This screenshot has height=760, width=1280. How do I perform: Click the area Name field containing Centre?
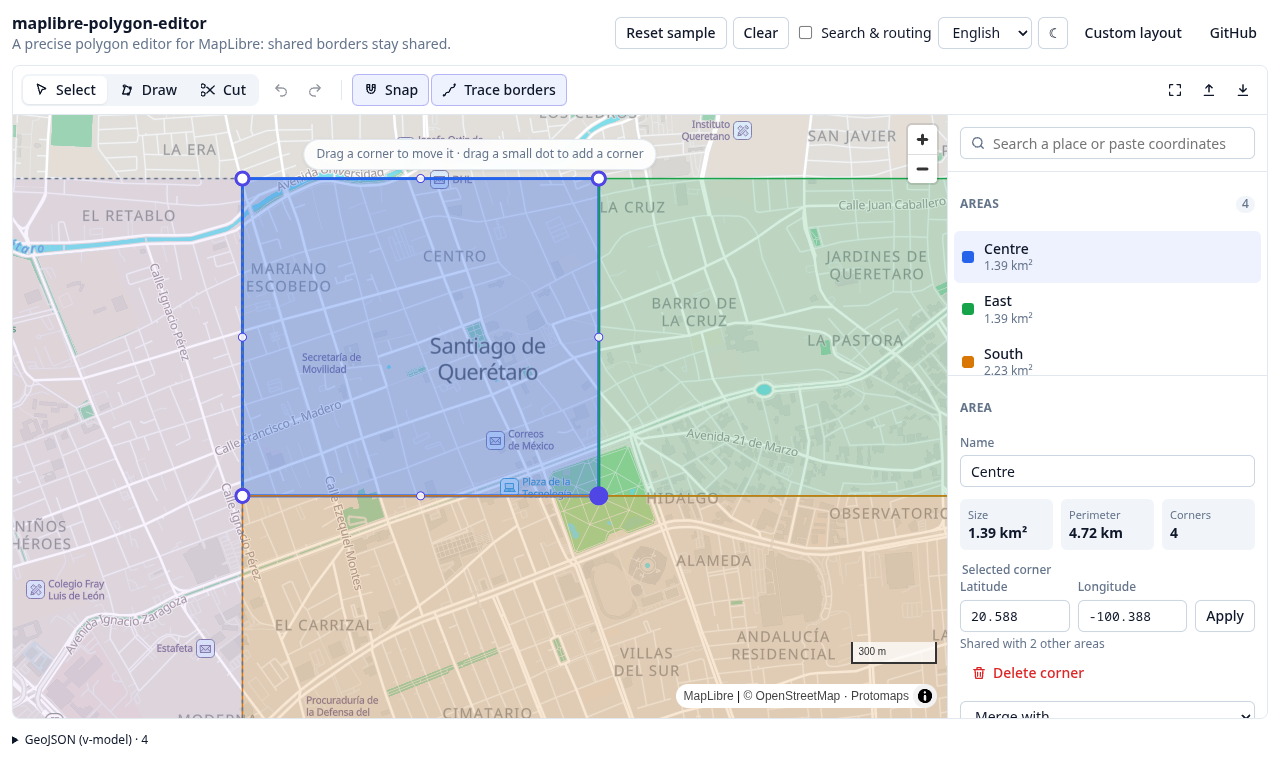tap(1107, 472)
